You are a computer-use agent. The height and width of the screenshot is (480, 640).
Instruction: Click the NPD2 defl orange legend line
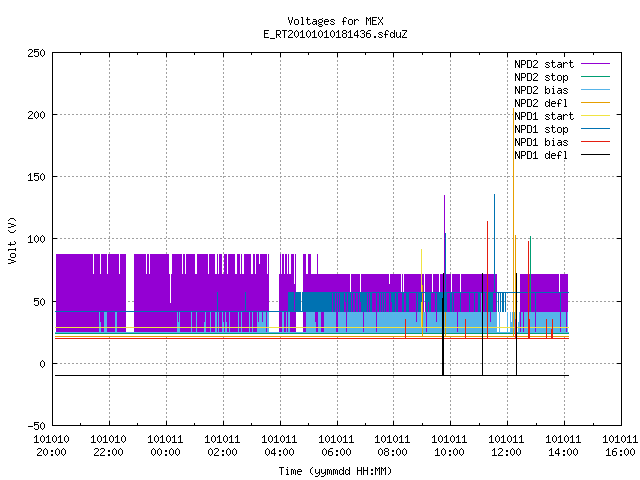[595, 103]
